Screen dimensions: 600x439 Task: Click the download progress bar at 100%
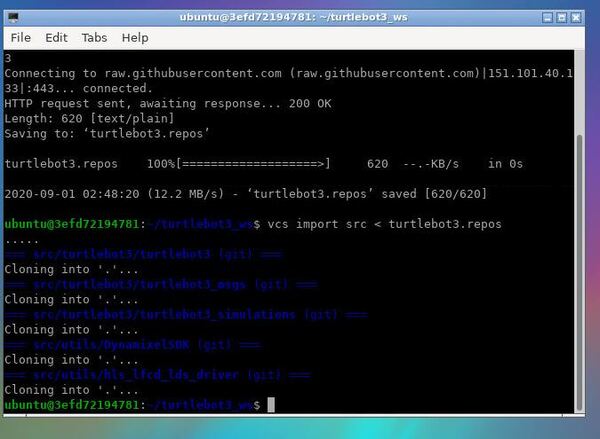pyautogui.click(x=253, y=164)
